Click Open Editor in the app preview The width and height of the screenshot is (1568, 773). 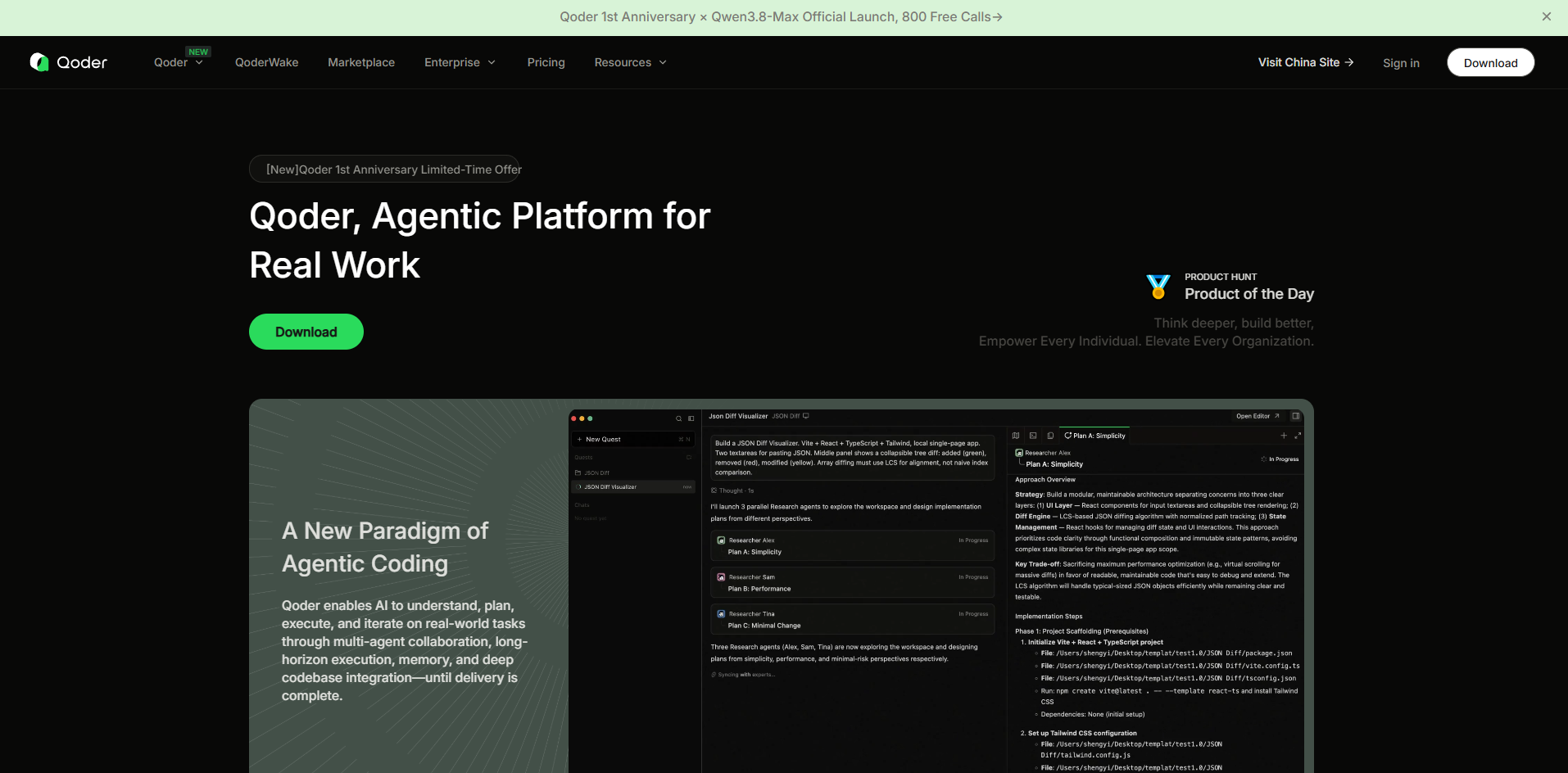click(x=1258, y=416)
